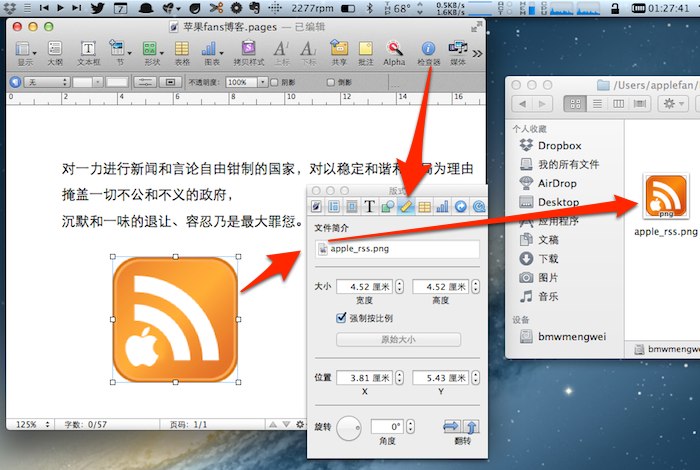Switch to the Document inspector tab
Viewport: 700px width, 470px height.
[316, 206]
